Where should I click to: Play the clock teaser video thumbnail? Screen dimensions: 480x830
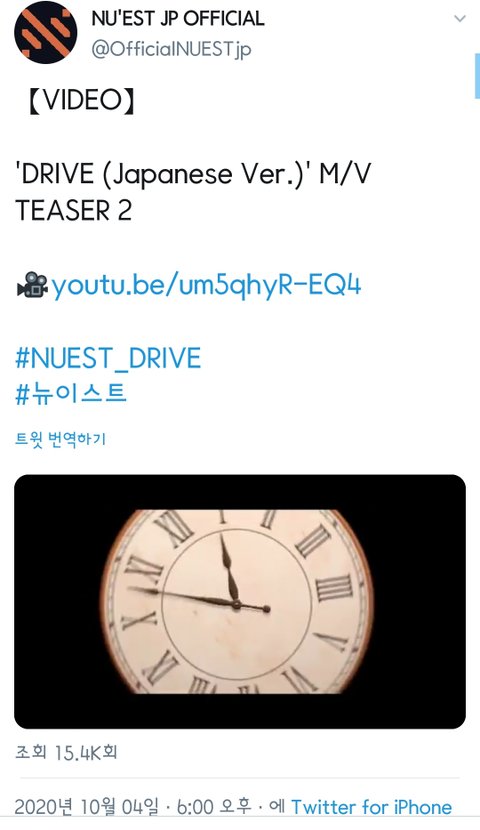click(x=240, y=601)
